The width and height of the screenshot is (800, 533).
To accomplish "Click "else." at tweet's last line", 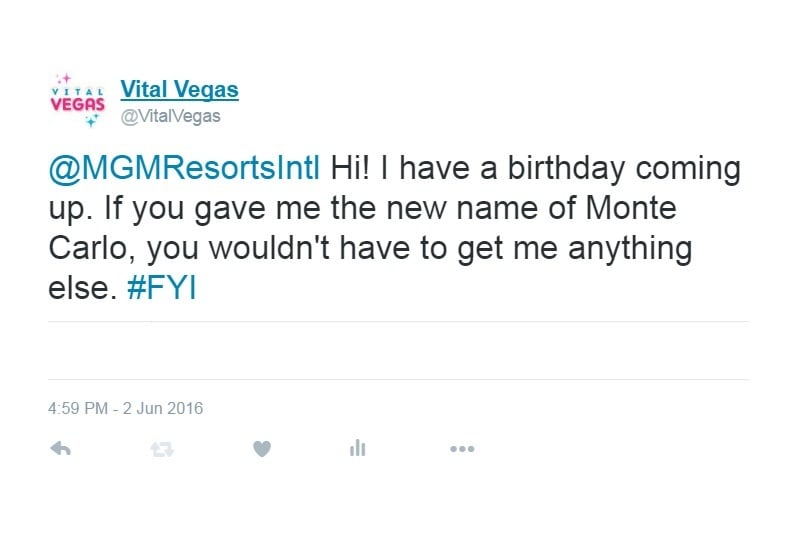I will point(79,288).
